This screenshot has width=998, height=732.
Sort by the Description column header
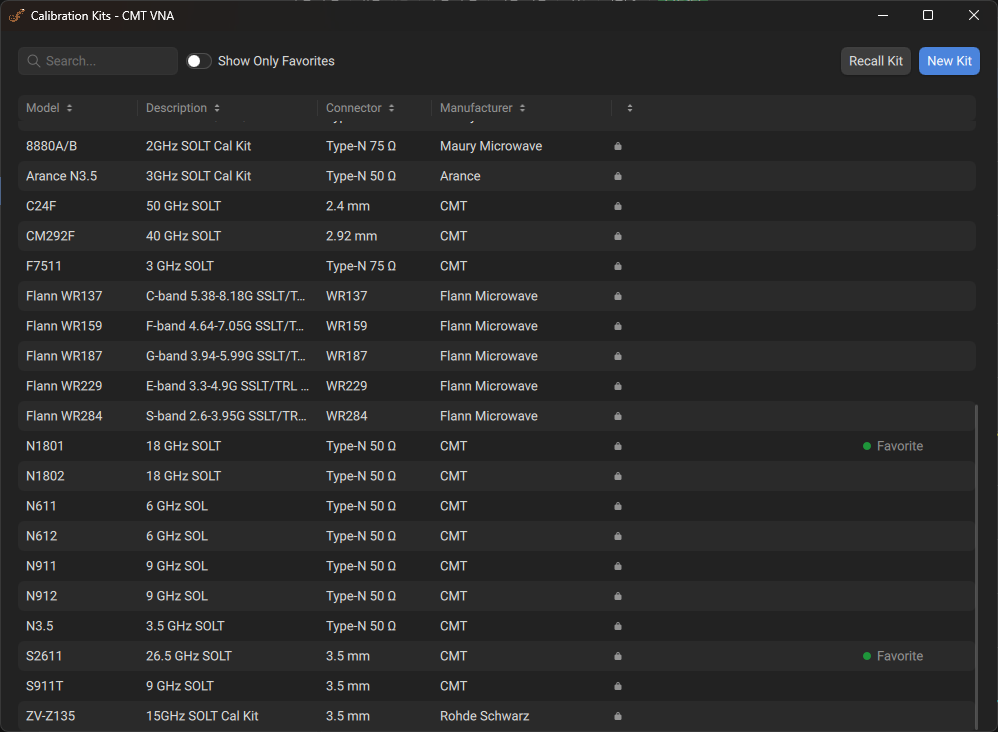[x=182, y=108]
